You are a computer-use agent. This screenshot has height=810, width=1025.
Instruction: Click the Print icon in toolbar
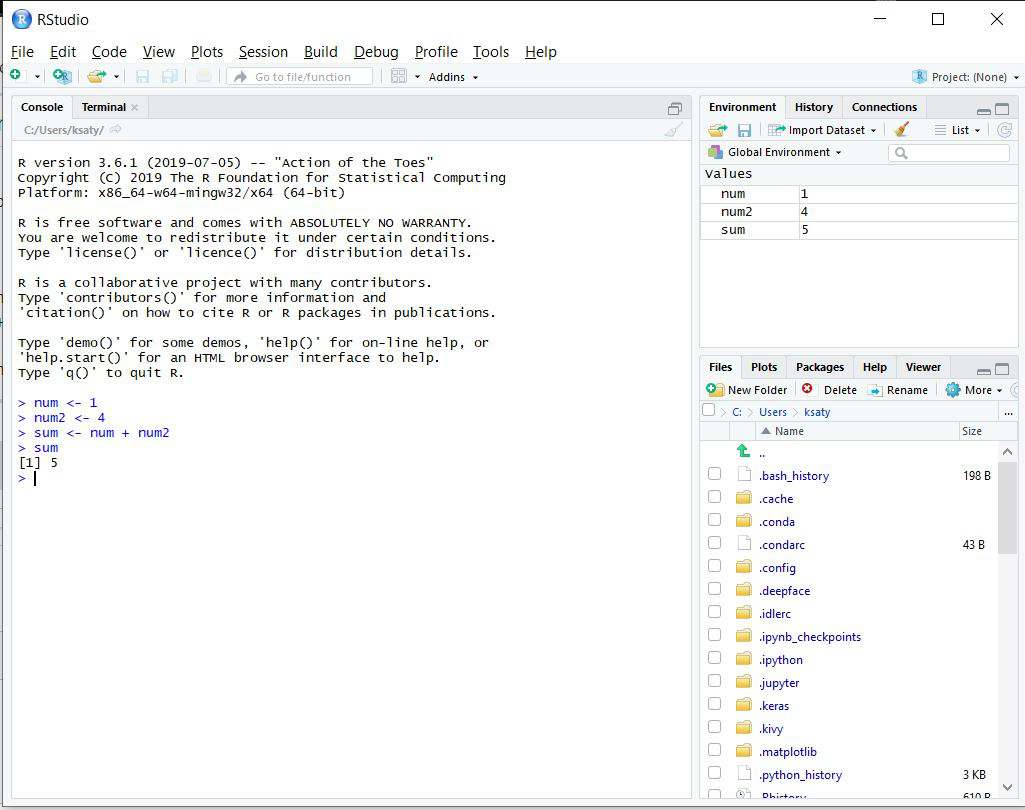[x=204, y=76]
